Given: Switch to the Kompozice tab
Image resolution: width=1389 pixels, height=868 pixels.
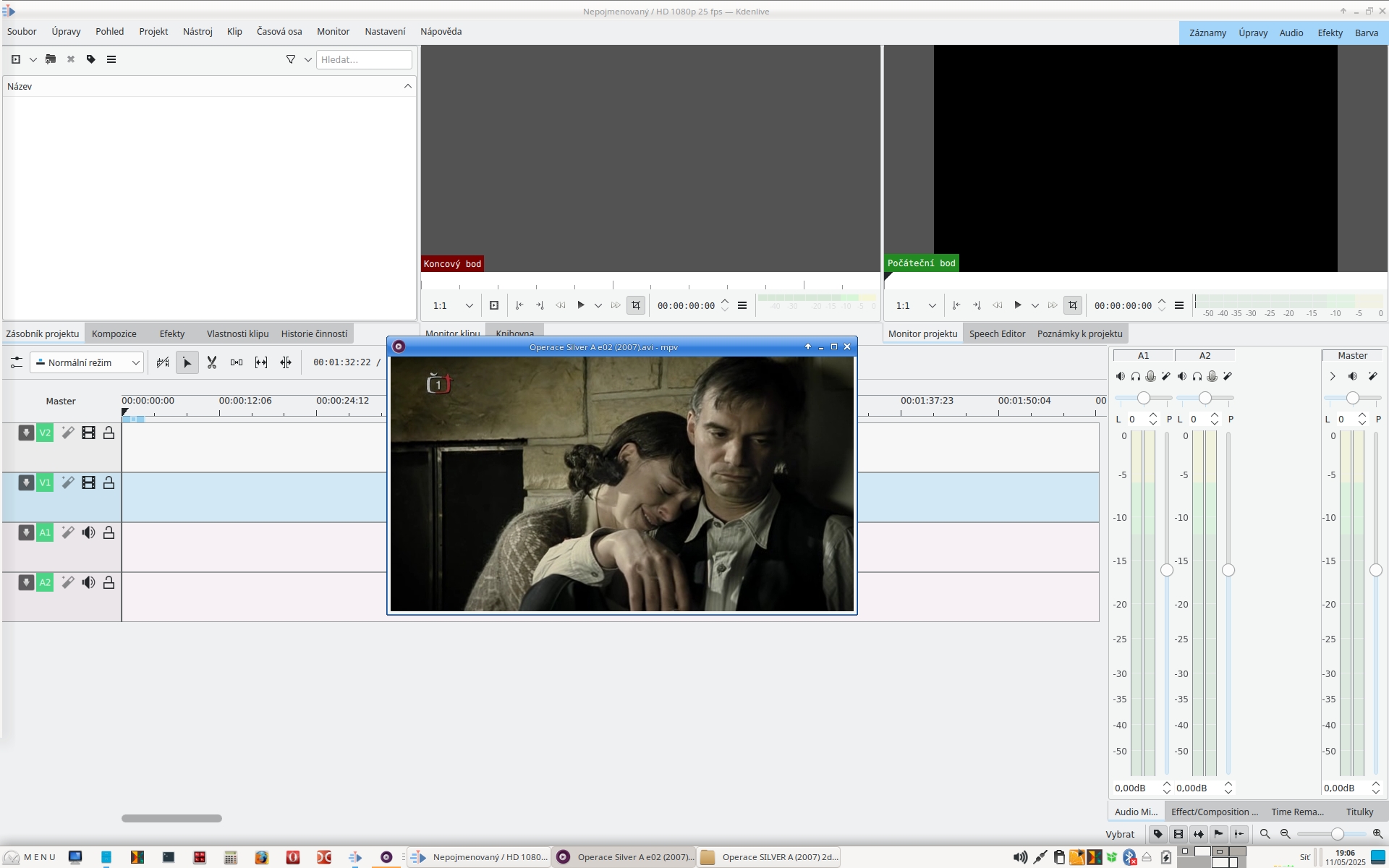Looking at the screenshot, I should click(x=114, y=333).
